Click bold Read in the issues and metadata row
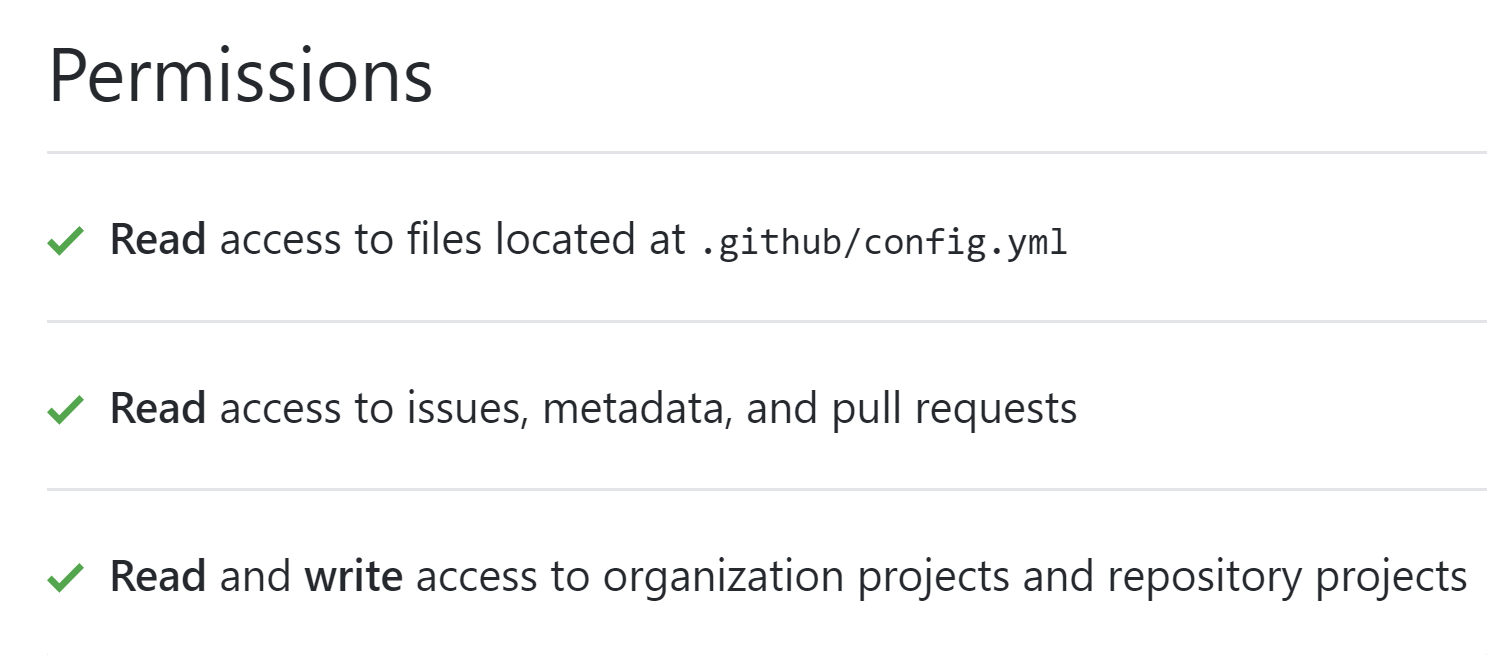This screenshot has height=655, width=1507. coord(158,408)
